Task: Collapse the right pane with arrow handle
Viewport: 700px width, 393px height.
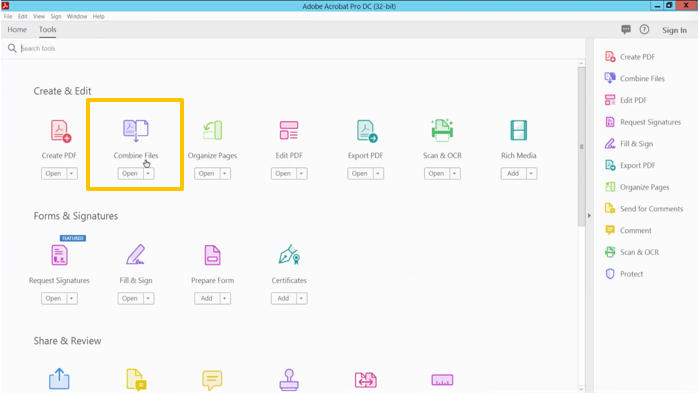Action: [x=589, y=216]
